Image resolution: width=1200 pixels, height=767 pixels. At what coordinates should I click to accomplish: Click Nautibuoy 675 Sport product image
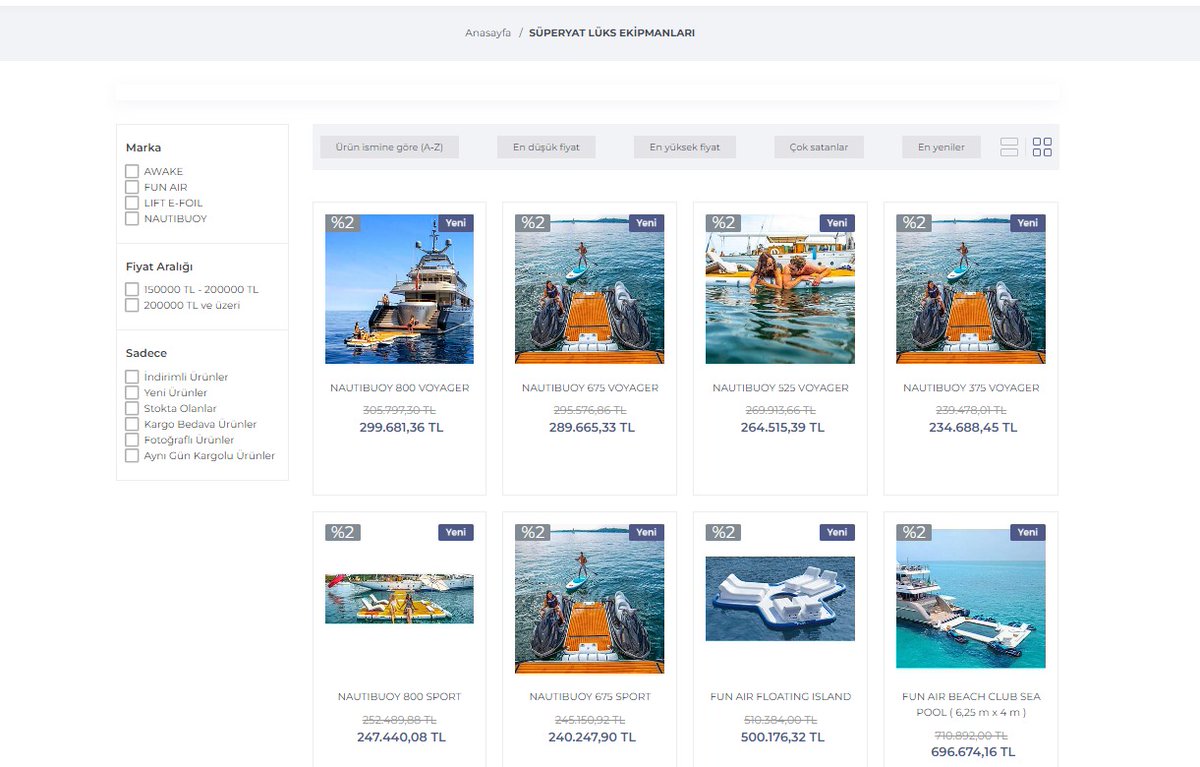pyautogui.click(x=590, y=598)
